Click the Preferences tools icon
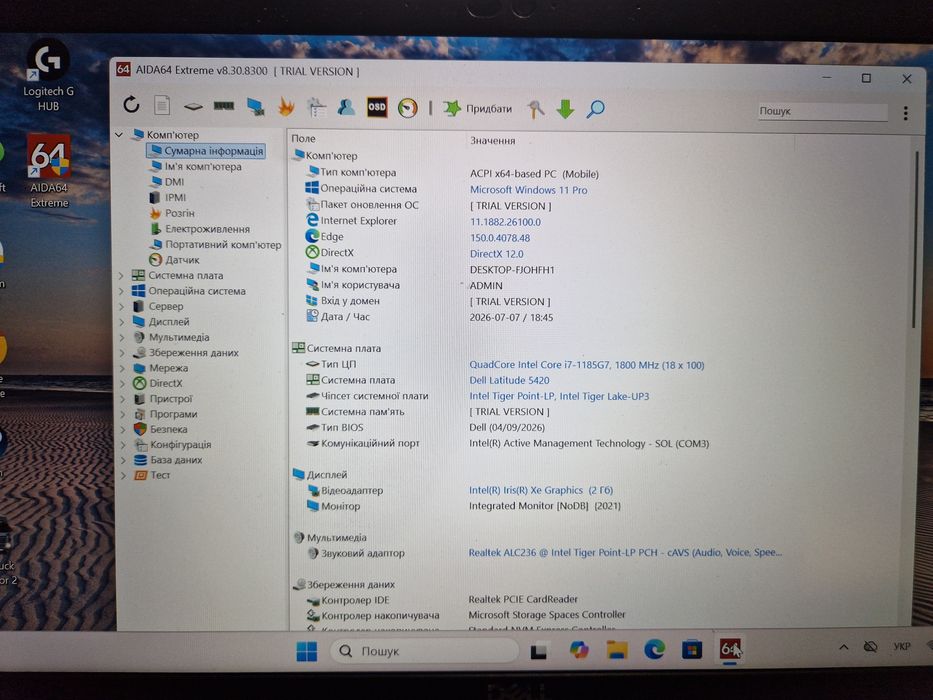The width and height of the screenshot is (933, 700). pos(536,109)
